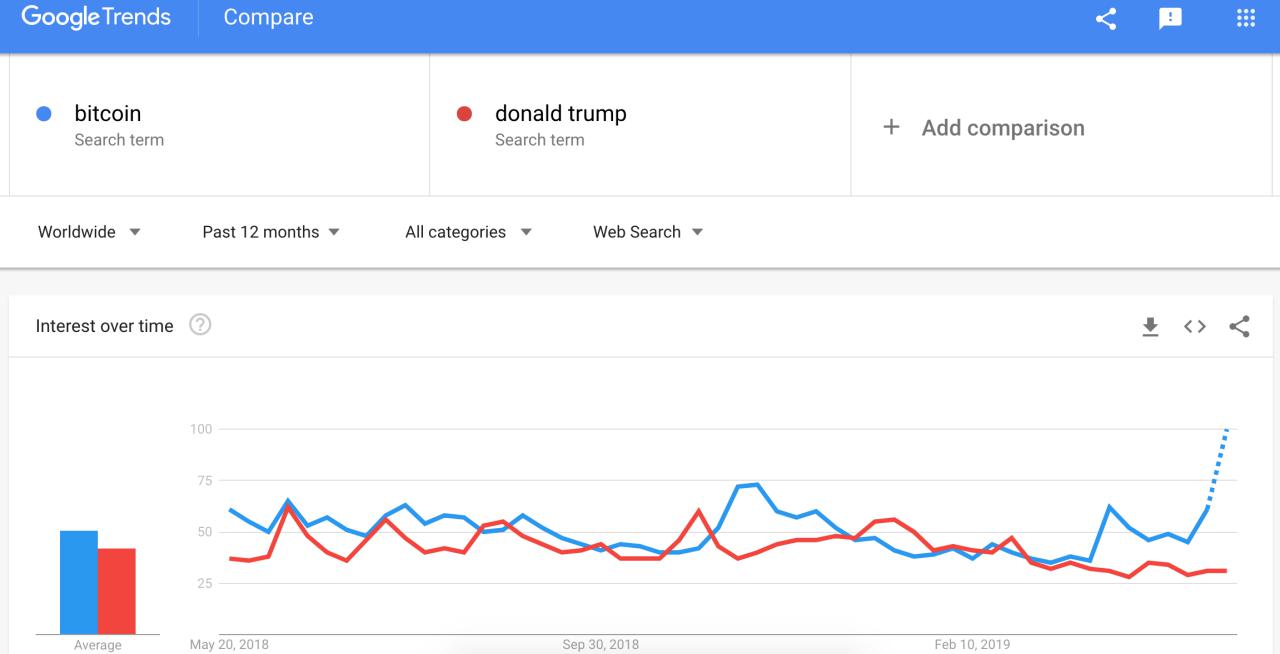Open the Web Search type dropdown
This screenshot has width=1280, height=654.
coord(646,231)
